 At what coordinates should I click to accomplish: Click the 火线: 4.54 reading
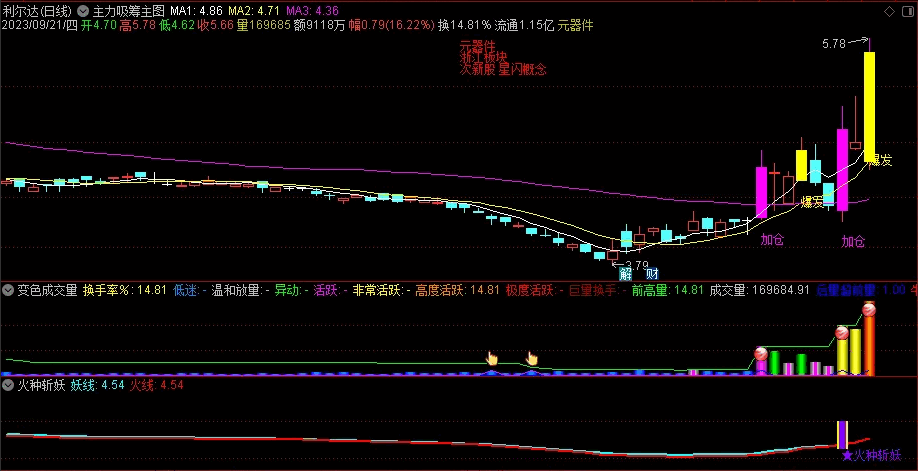[156, 385]
